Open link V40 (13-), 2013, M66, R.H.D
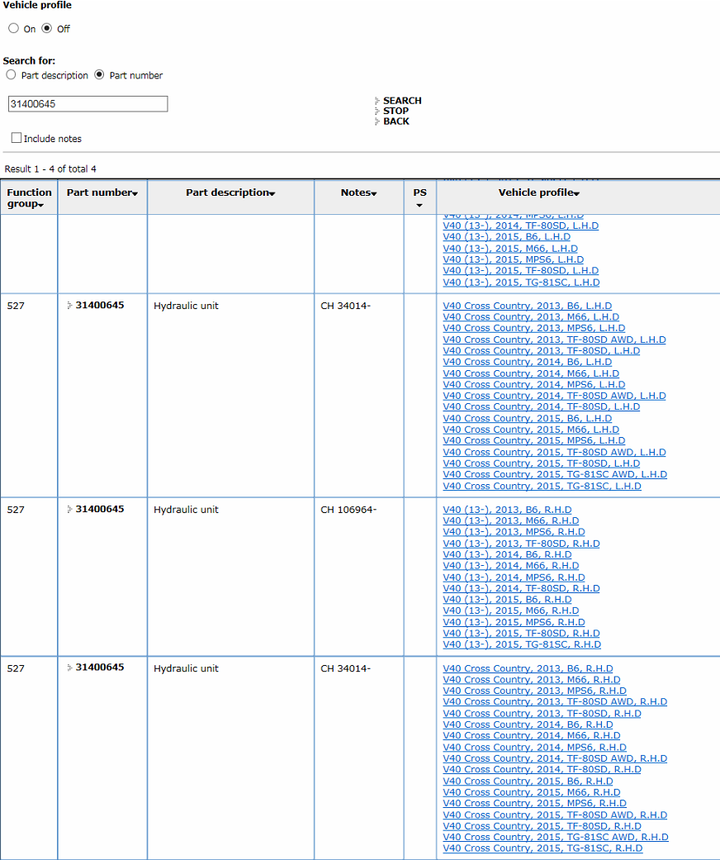This screenshot has width=720, height=860. point(511,520)
